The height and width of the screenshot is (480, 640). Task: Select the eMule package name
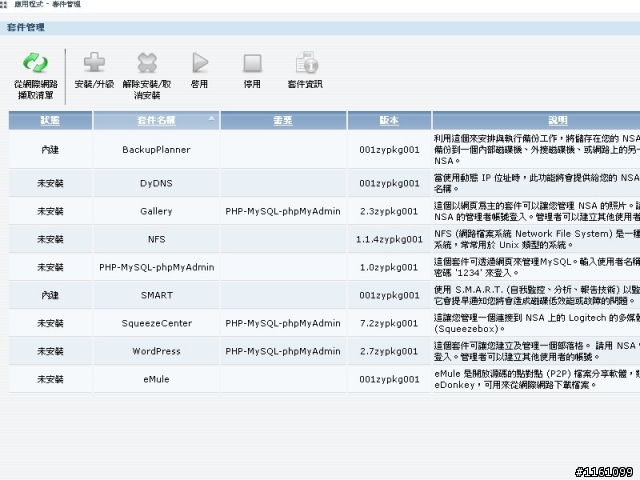pos(156,379)
